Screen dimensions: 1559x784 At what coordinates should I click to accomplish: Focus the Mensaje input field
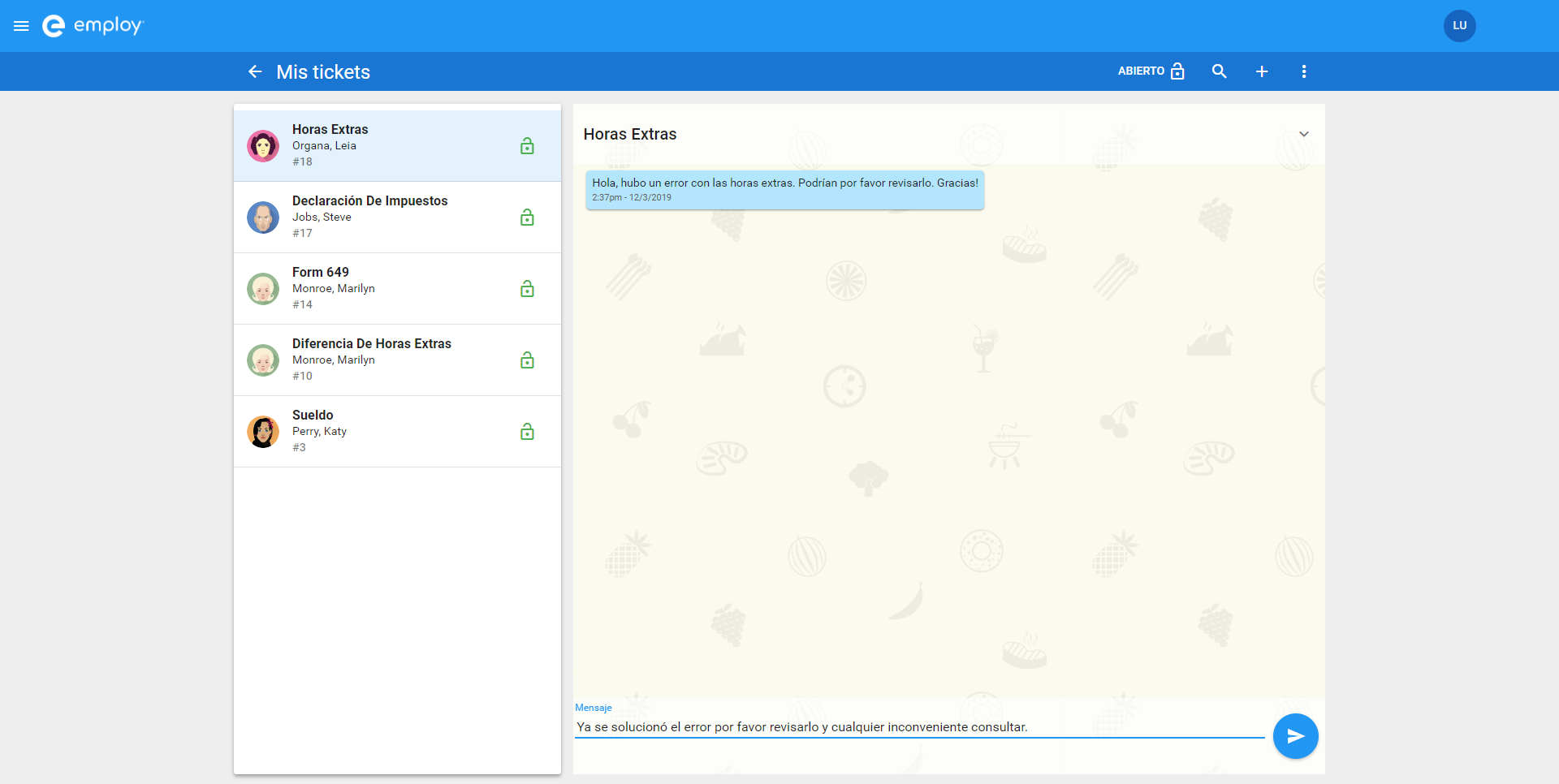(x=920, y=727)
